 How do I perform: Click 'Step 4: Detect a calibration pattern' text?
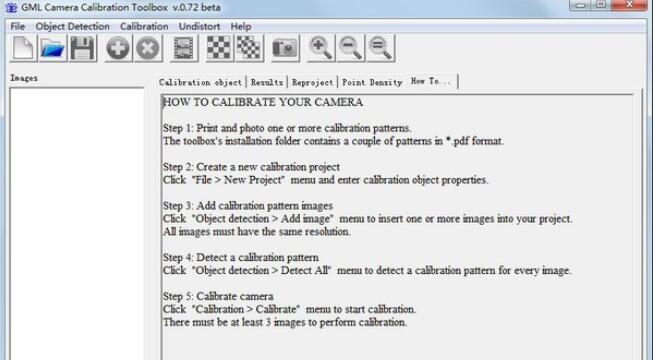click(241, 258)
